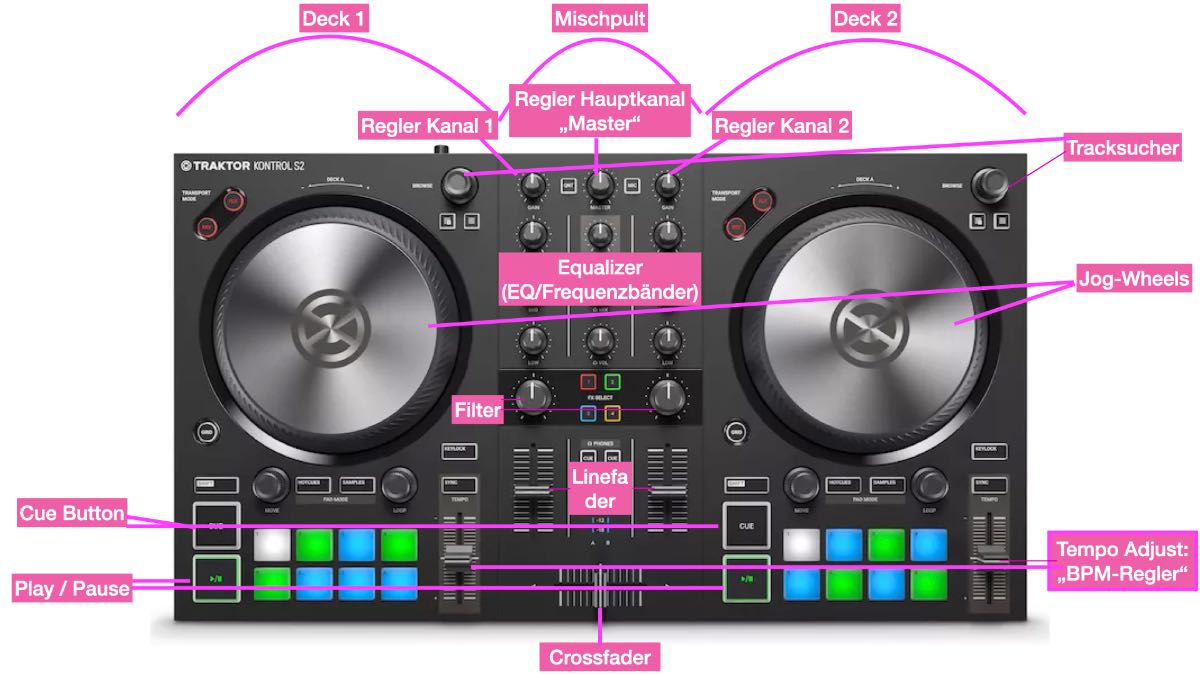Viewport: 1200px width, 675px height.
Task: Toggle headphone CUE for channel B
Action: [612, 457]
